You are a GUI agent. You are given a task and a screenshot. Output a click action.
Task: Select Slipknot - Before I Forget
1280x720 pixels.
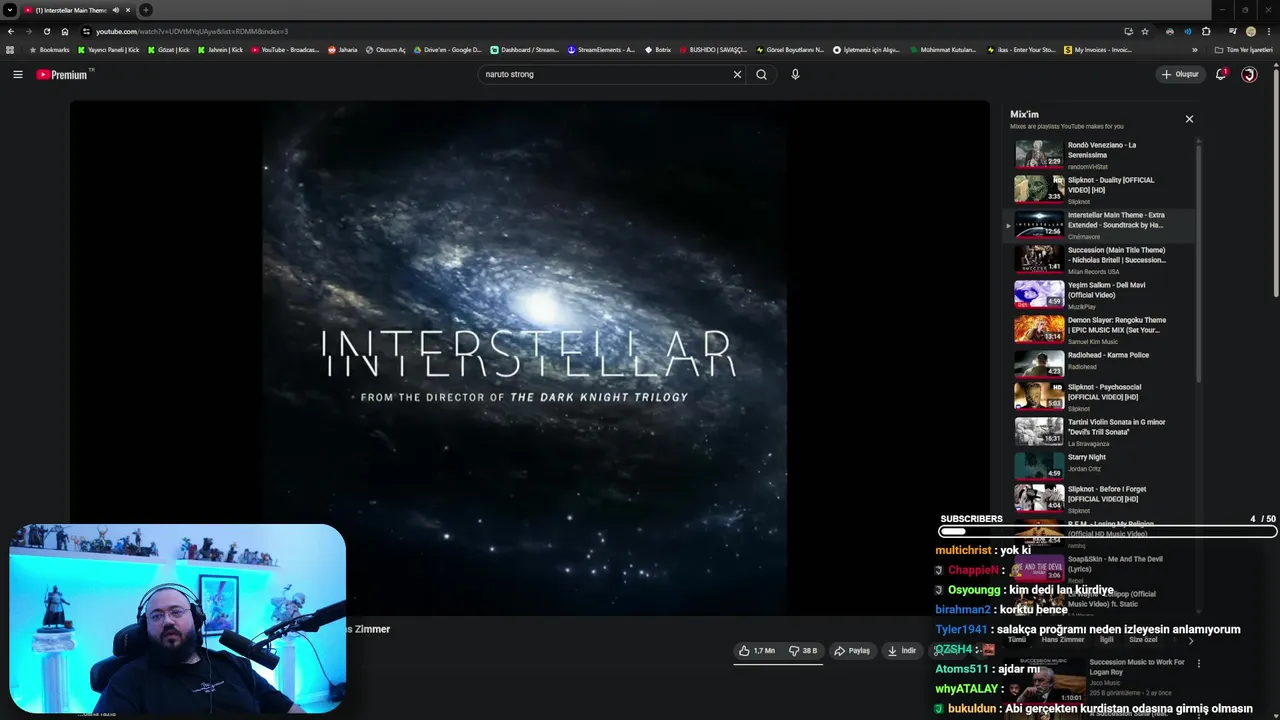click(x=1101, y=499)
